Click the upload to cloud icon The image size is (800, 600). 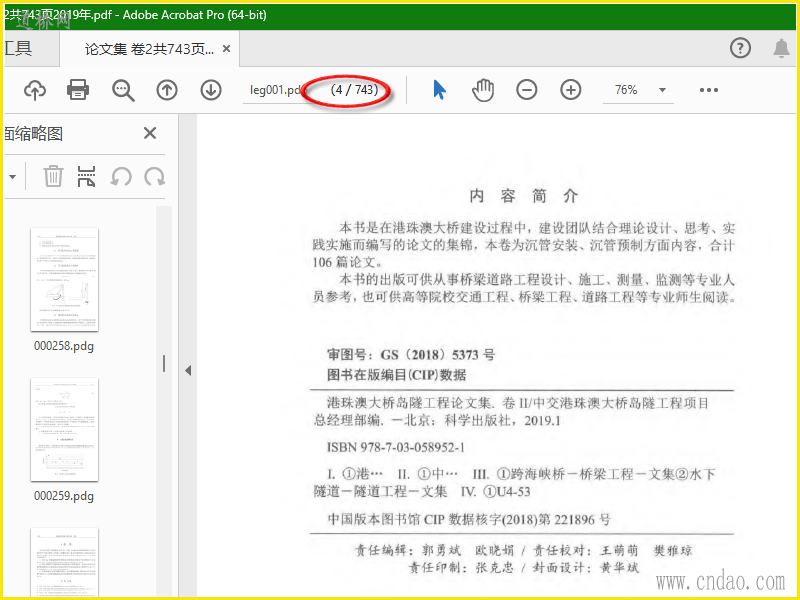tap(35, 90)
